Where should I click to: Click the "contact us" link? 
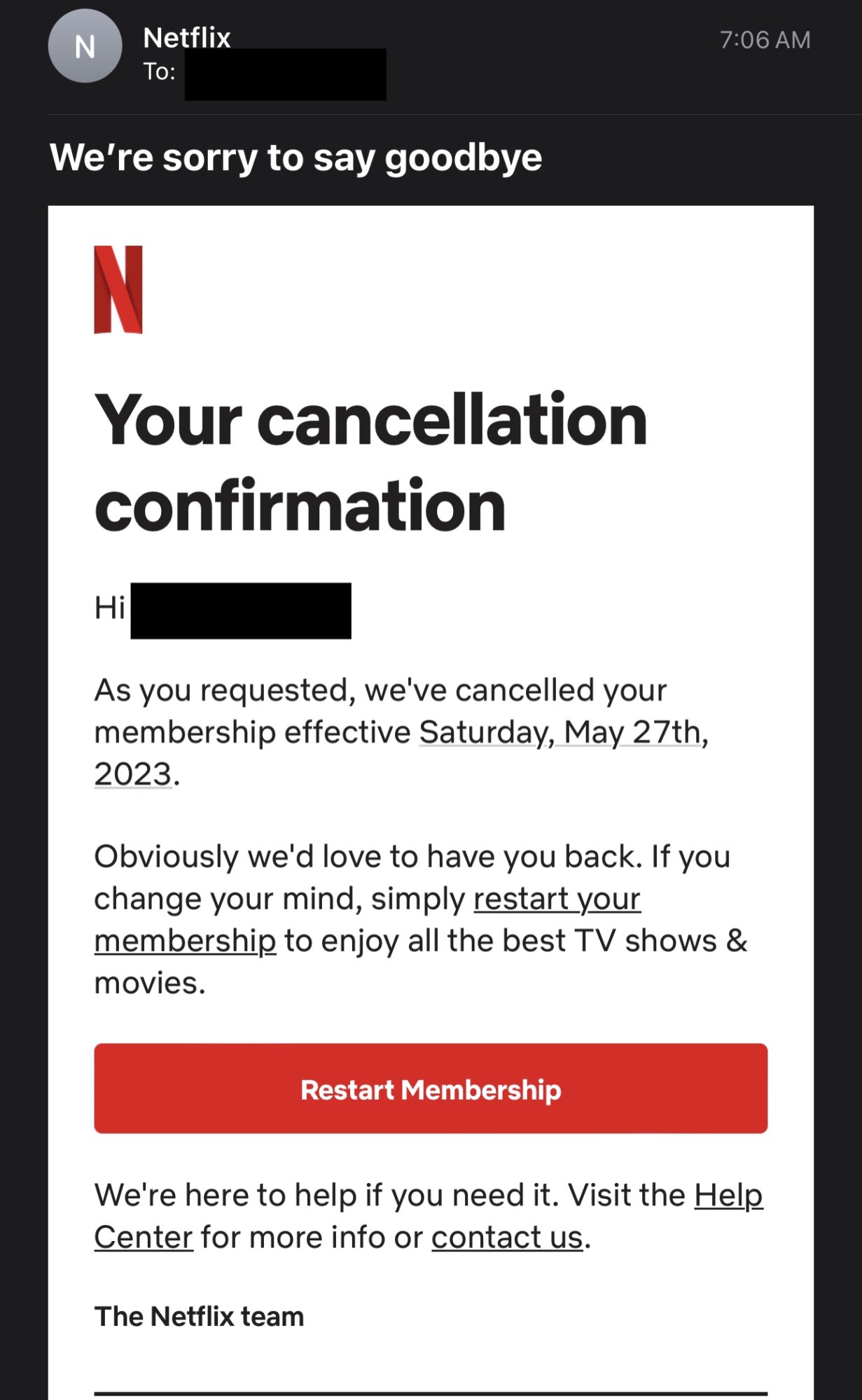pos(507,1237)
